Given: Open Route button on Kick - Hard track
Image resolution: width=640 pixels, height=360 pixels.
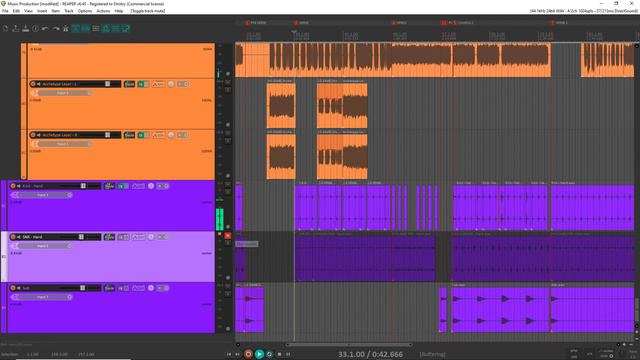Looking at the screenshot, I should click(109, 186).
